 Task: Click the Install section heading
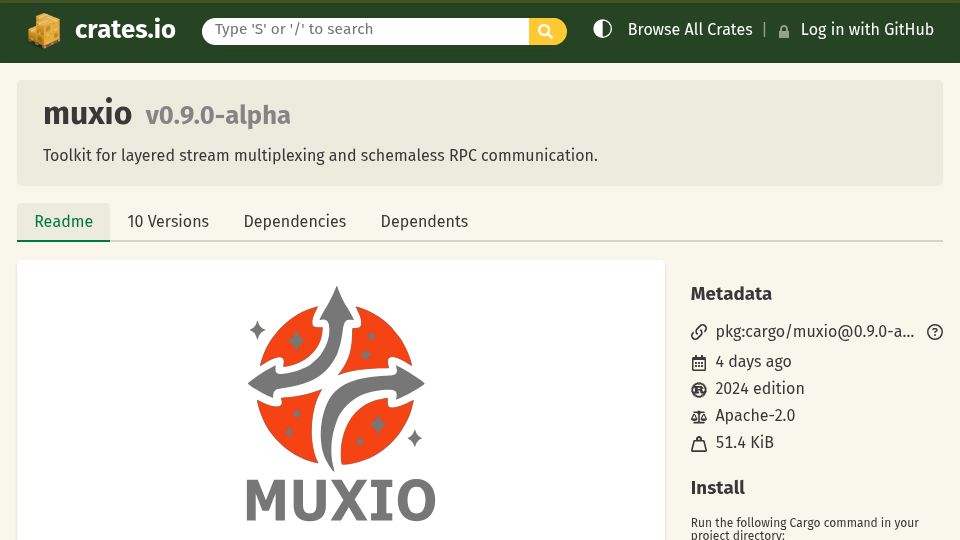tap(718, 488)
